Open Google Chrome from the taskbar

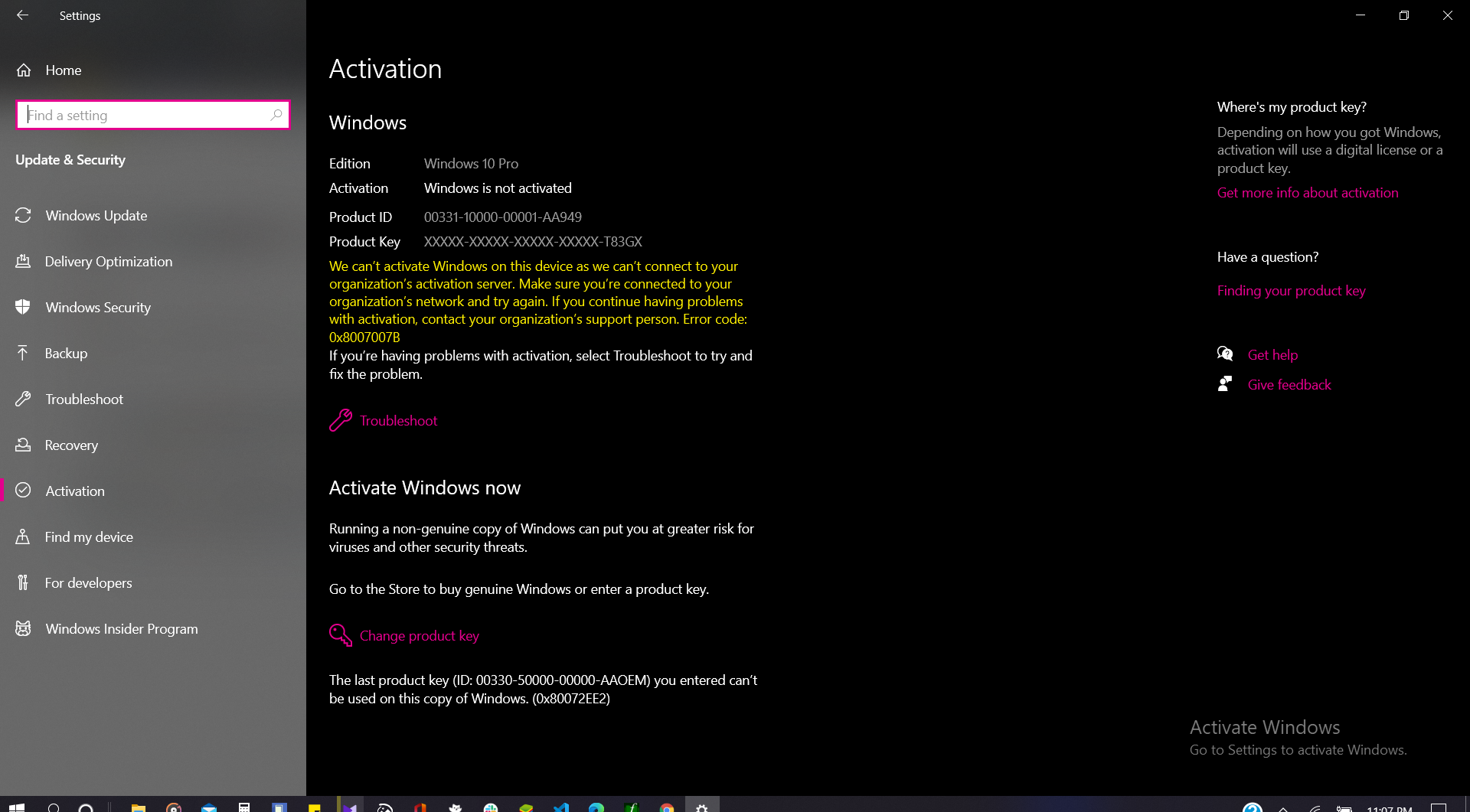pyautogui.click(x=667, y=807)
